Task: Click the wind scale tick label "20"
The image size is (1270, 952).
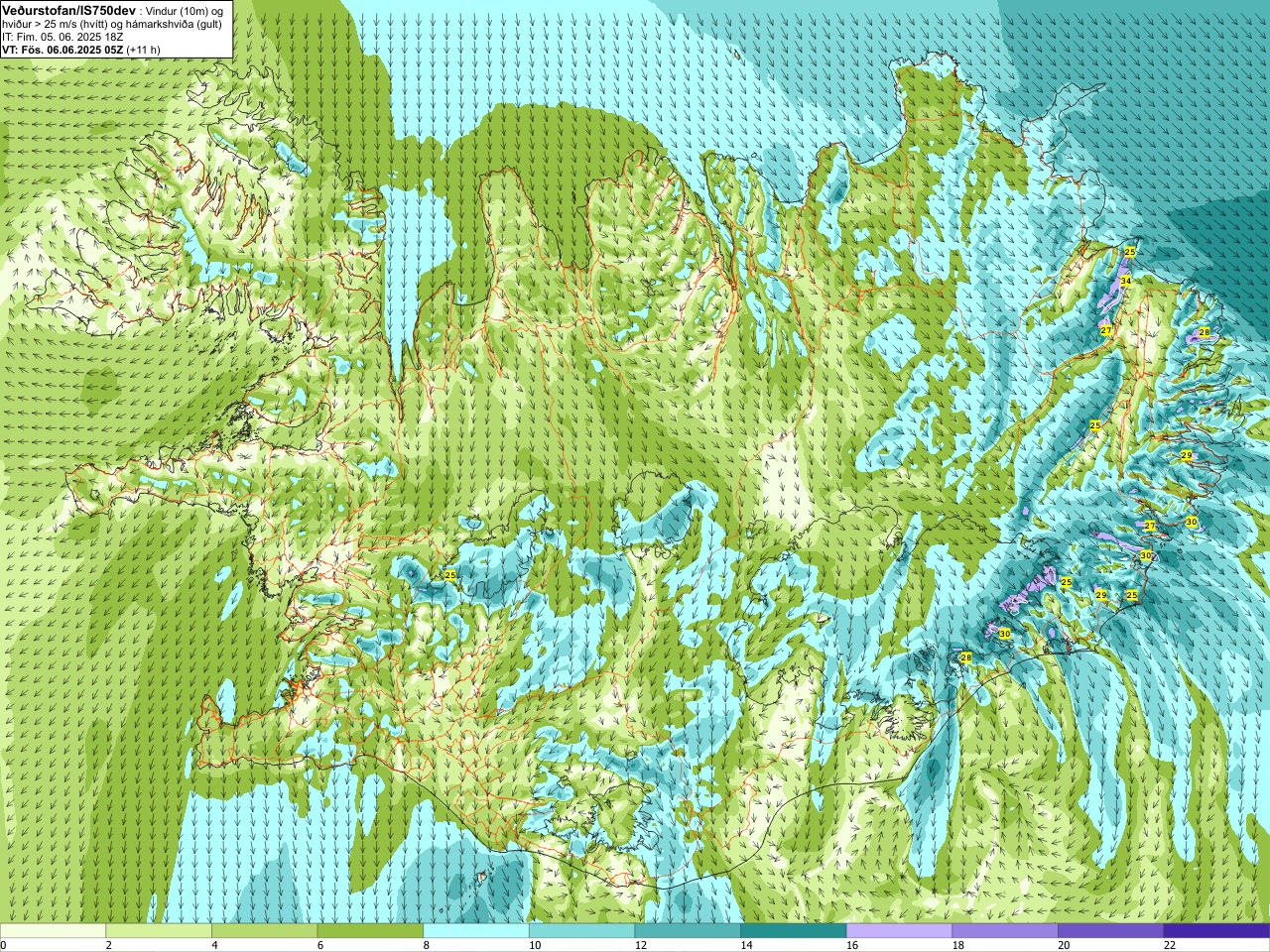Action: coord(1064,945)
